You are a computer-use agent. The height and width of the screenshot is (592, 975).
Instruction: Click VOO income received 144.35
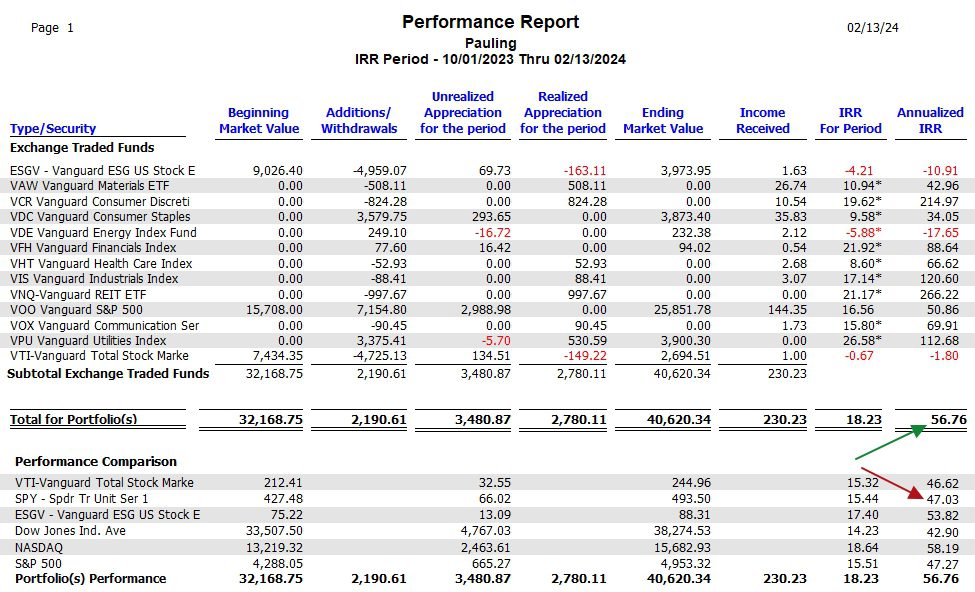(x=787, y=310)
